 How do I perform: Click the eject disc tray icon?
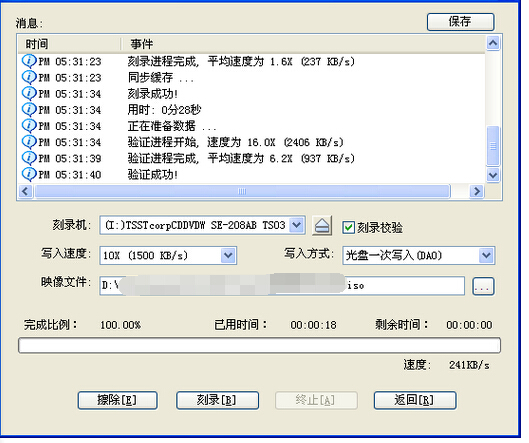tap(322, 226)
